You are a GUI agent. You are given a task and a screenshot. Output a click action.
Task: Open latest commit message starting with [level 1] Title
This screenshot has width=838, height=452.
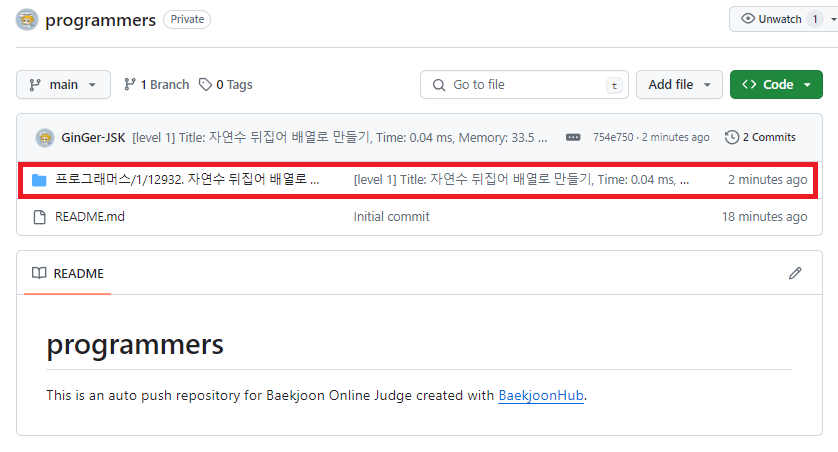(339, 137)
